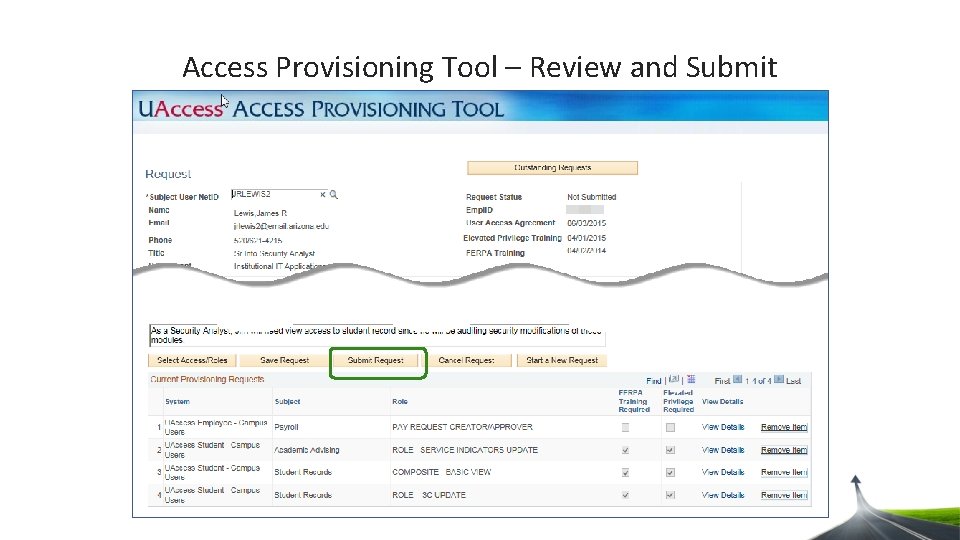Toggle Elevated Privilege for COMPOSITE BASIC VIEW row
960x540 pixels.
[x=670, y=473]
